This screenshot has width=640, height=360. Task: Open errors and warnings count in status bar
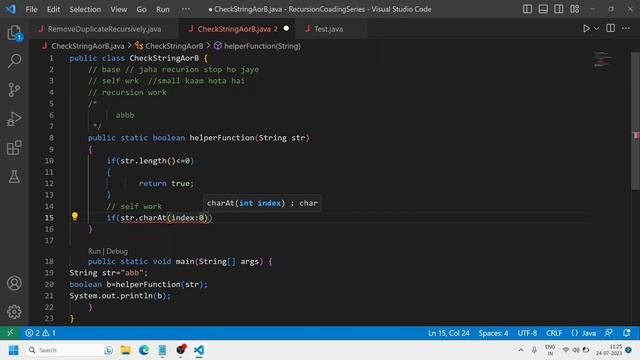click(x=40, y=333)
